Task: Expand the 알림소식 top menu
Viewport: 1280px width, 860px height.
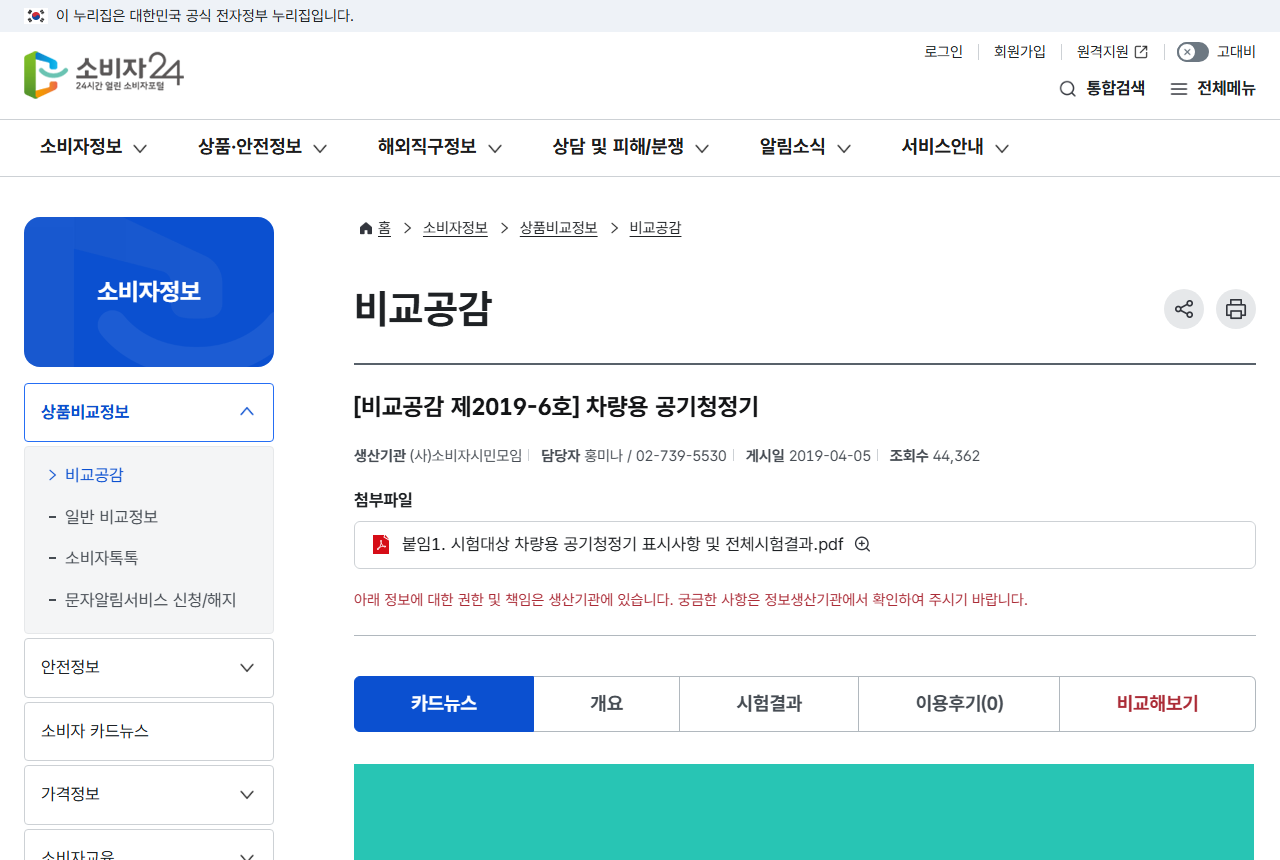Action: tap(806, 147)
